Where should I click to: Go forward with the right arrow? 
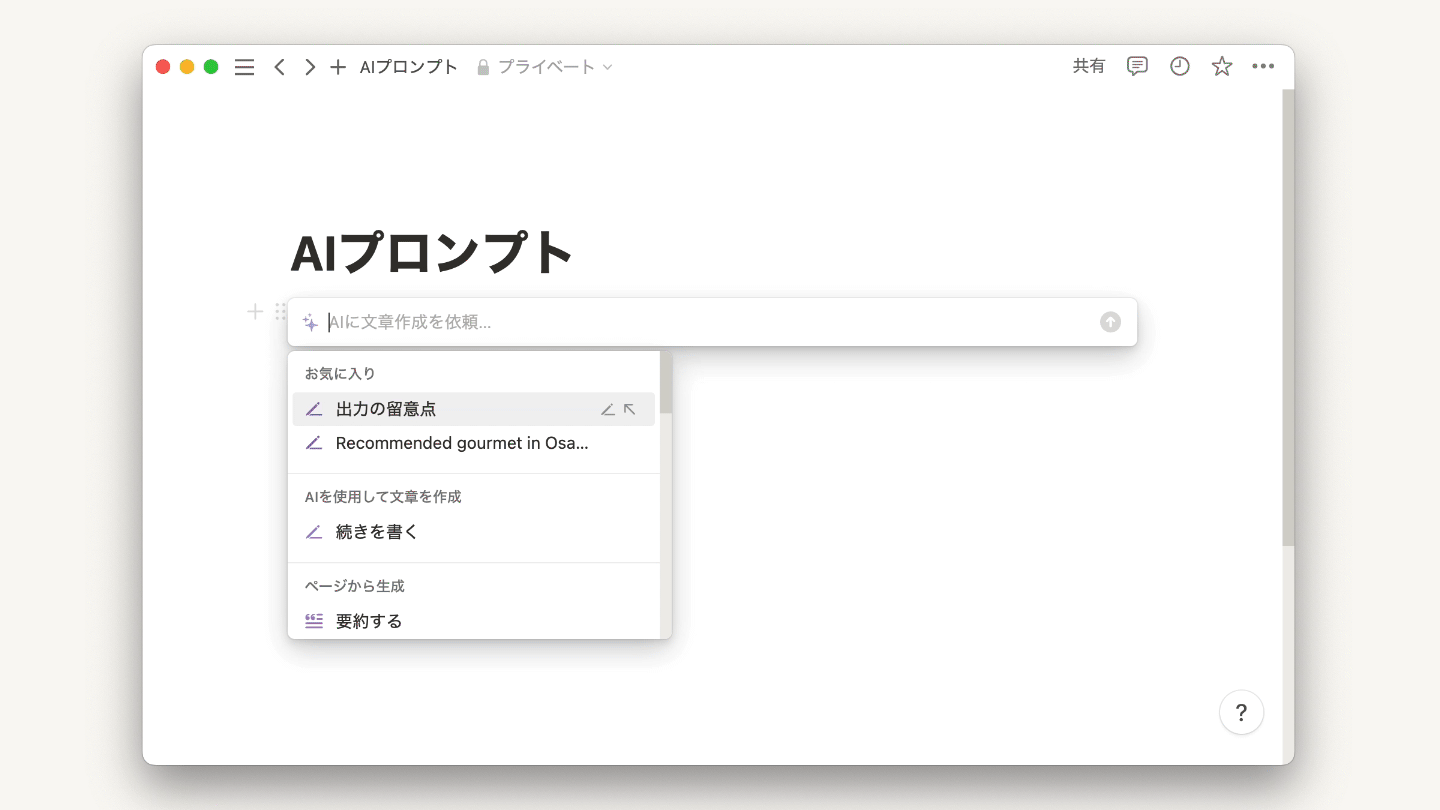tap(310, 67)
